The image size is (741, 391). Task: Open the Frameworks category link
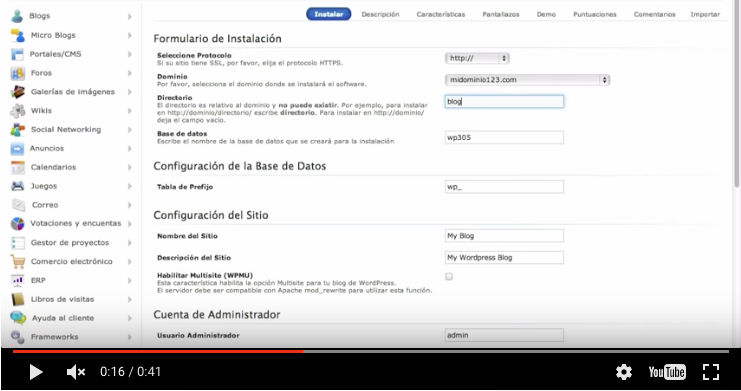pos(54,337)
